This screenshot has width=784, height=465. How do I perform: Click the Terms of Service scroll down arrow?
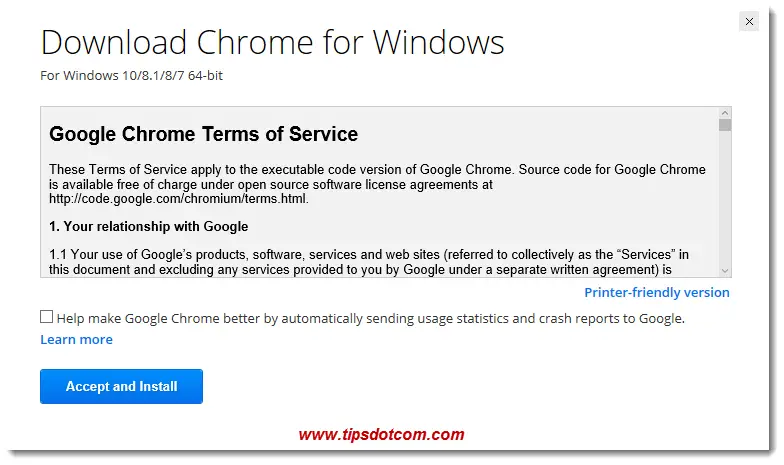[x=725, y=270]
